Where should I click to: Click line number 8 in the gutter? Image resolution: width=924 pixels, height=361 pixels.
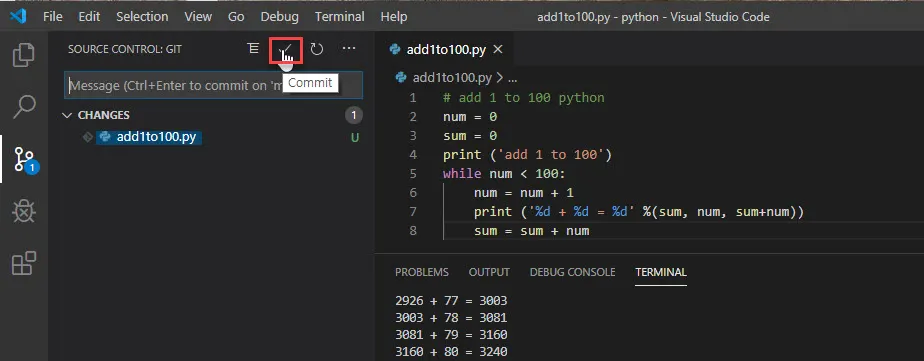click(x=412, y=231)
